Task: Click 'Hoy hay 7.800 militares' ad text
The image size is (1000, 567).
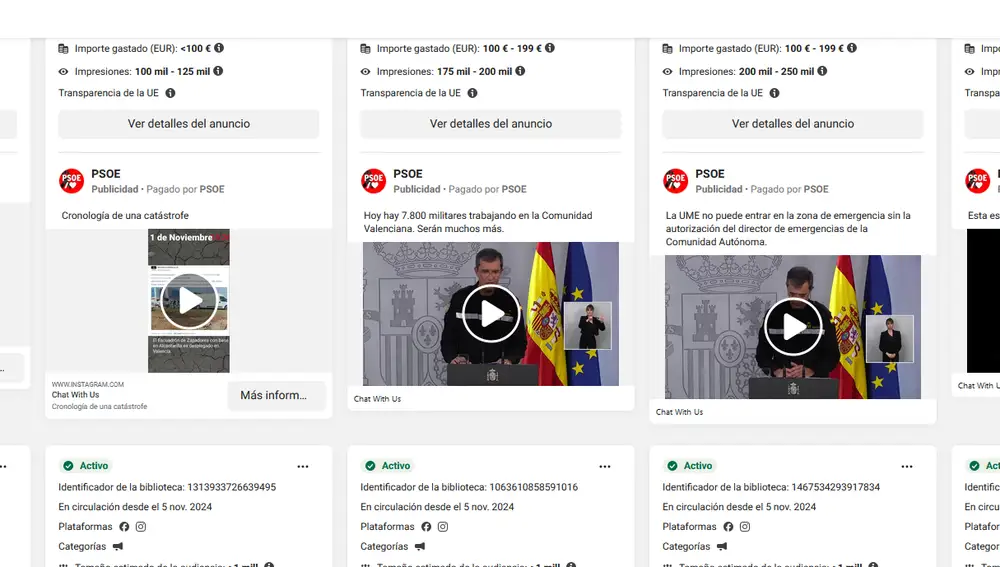Action: pos(478,222)
